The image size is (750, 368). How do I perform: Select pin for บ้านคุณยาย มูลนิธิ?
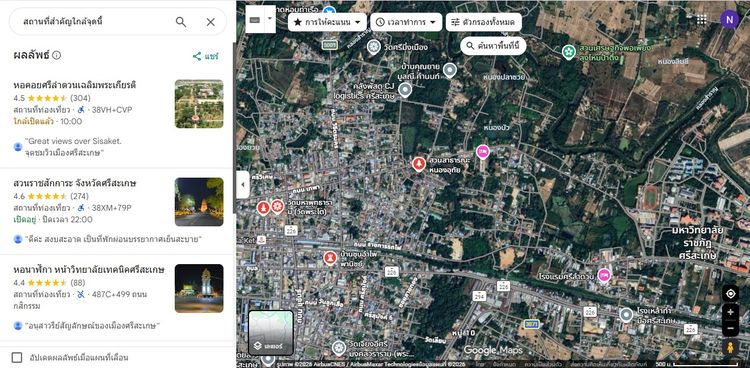click(x=449, y=71)
